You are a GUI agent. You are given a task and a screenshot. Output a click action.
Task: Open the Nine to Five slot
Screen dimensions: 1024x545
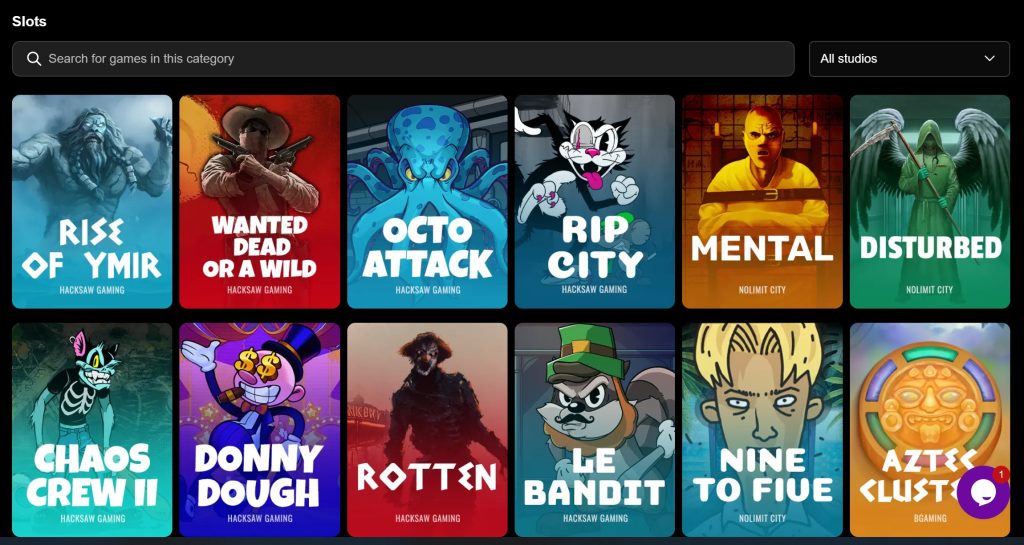pyautogui.click(x=762, y=429)
